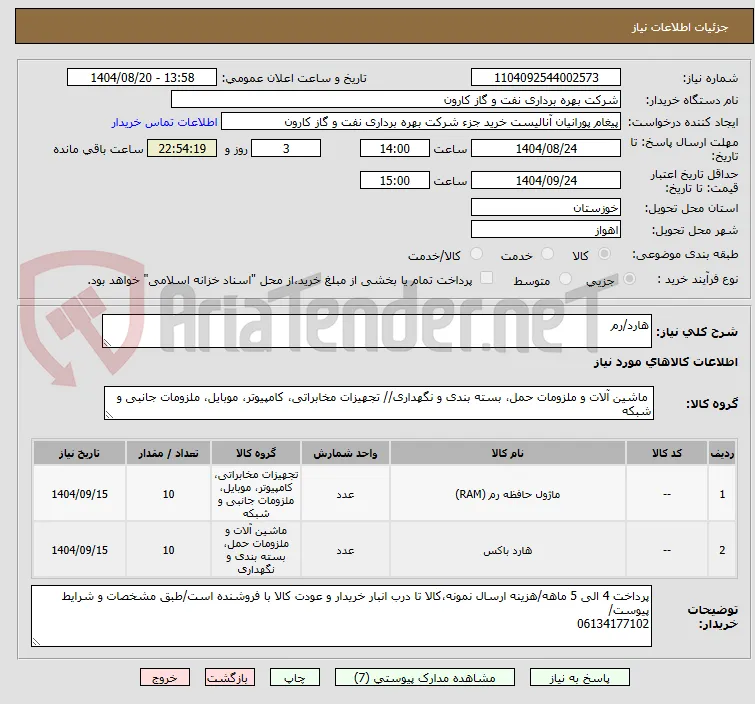Click the resize handle of توضیحات خریدار box
The width and height of the screenshot is (755, 704).
(x=37, y=641)
